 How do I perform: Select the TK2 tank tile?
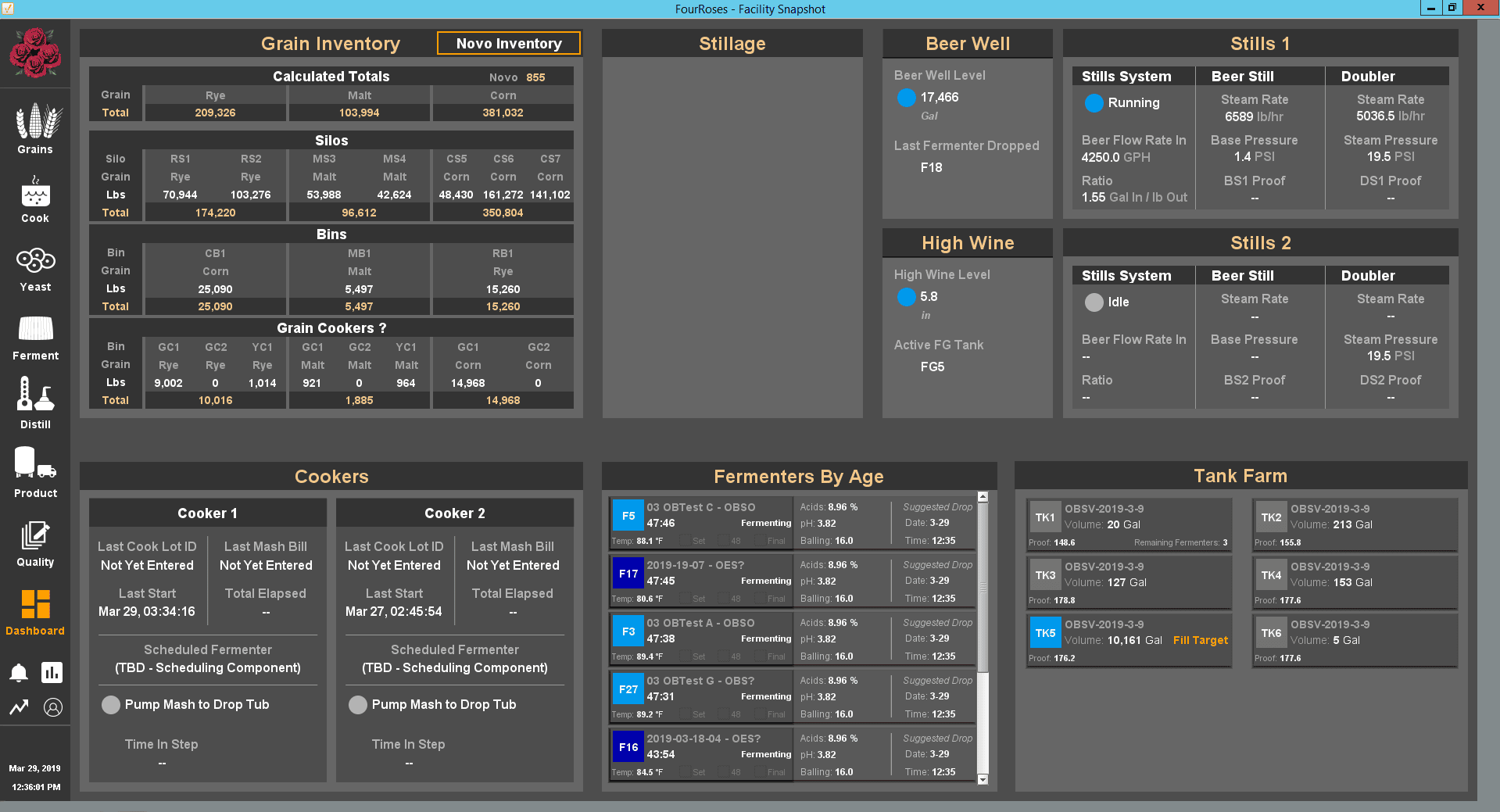tap(1271, 517)
